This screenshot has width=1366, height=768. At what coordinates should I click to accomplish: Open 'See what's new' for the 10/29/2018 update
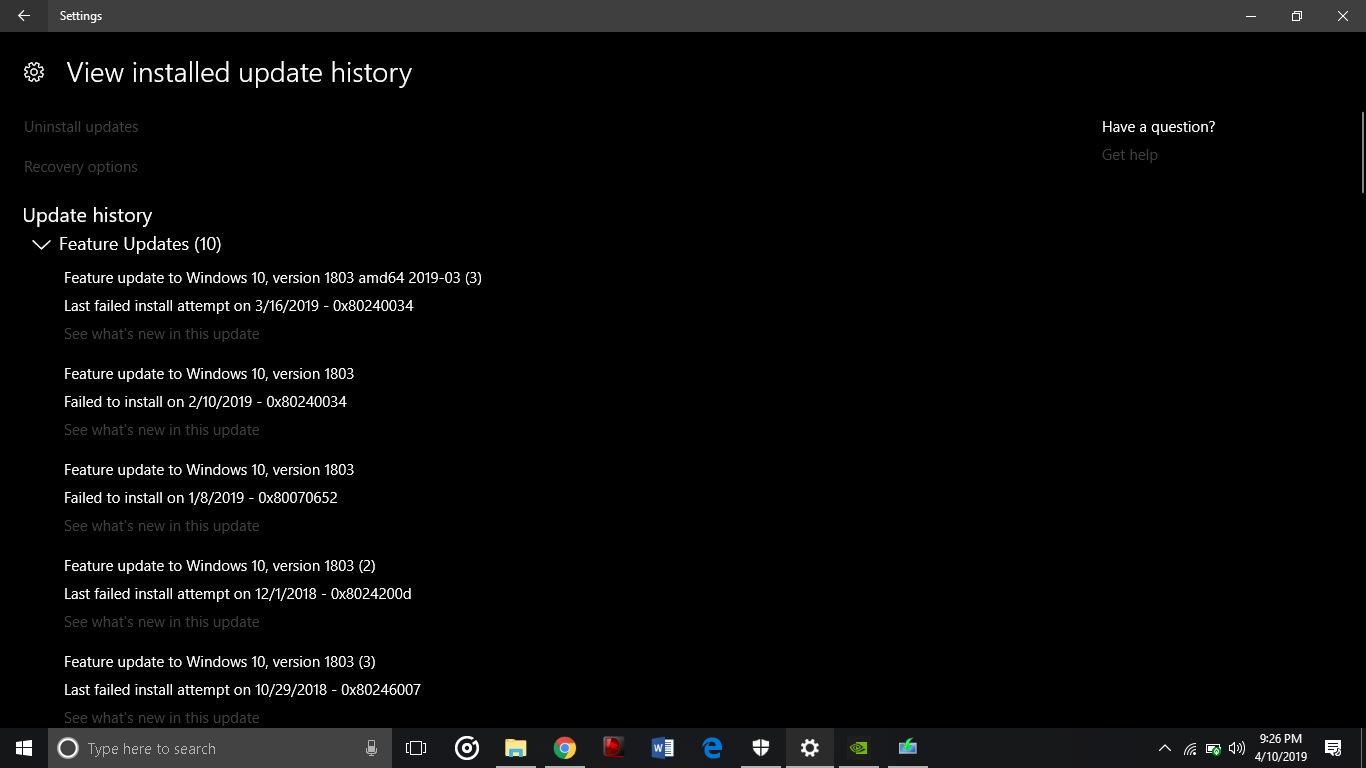click(x=162, y=718)
